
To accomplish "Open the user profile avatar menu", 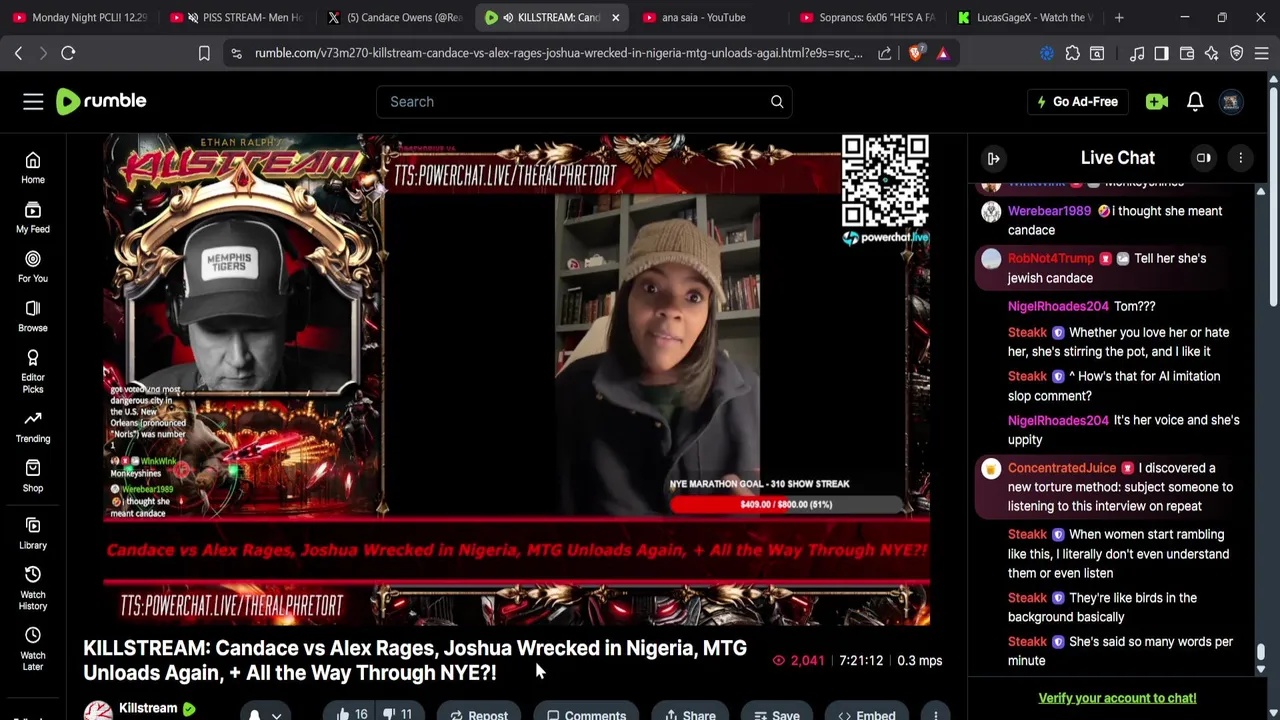I will coord(1231,101).
